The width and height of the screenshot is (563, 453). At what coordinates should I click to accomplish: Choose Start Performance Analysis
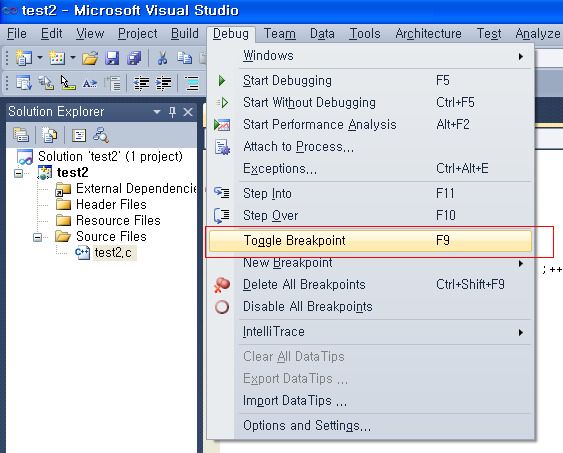(x=370, y=125)
